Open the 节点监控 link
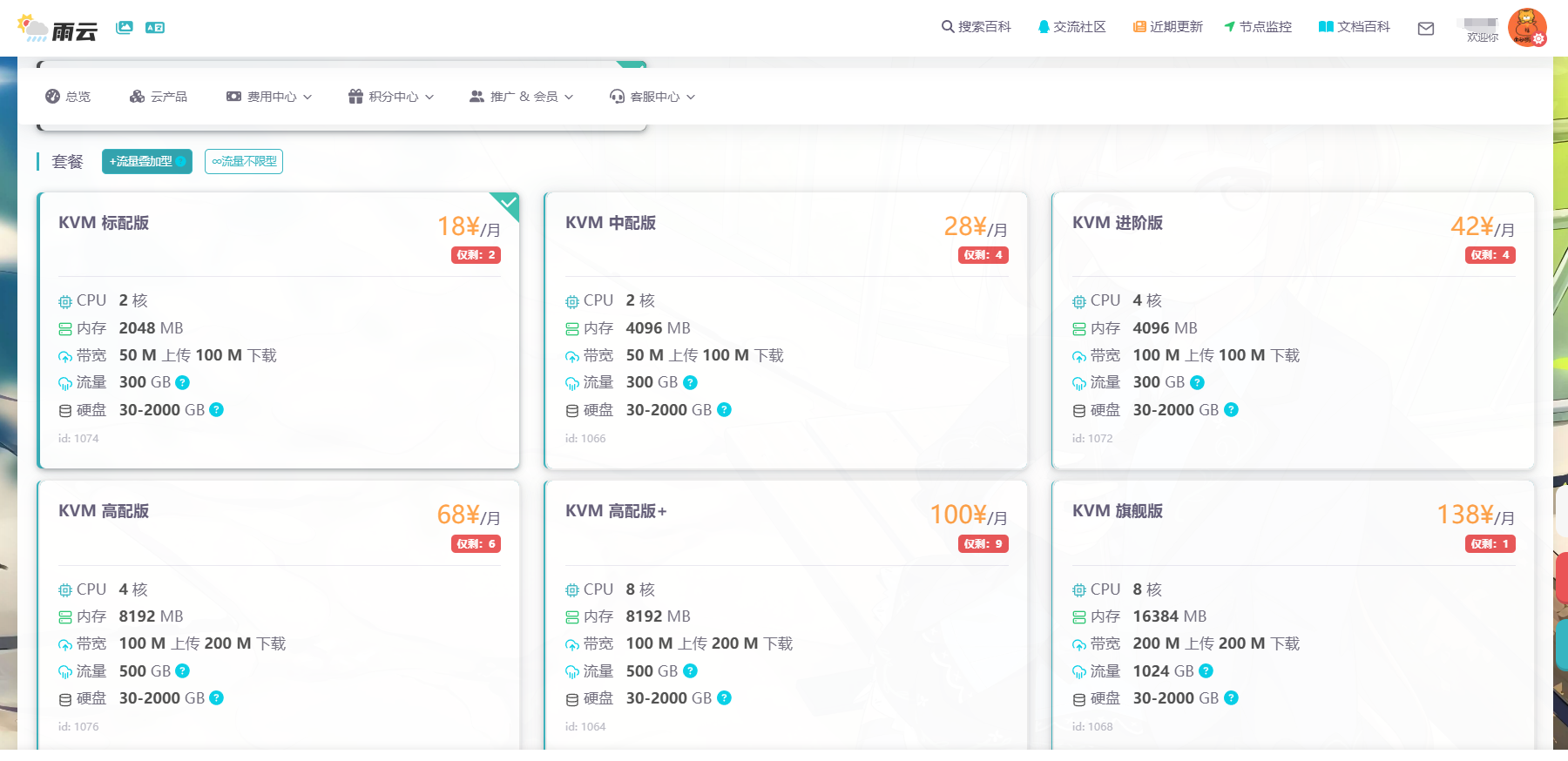The image size is (1568, 761). point(1258,27)
